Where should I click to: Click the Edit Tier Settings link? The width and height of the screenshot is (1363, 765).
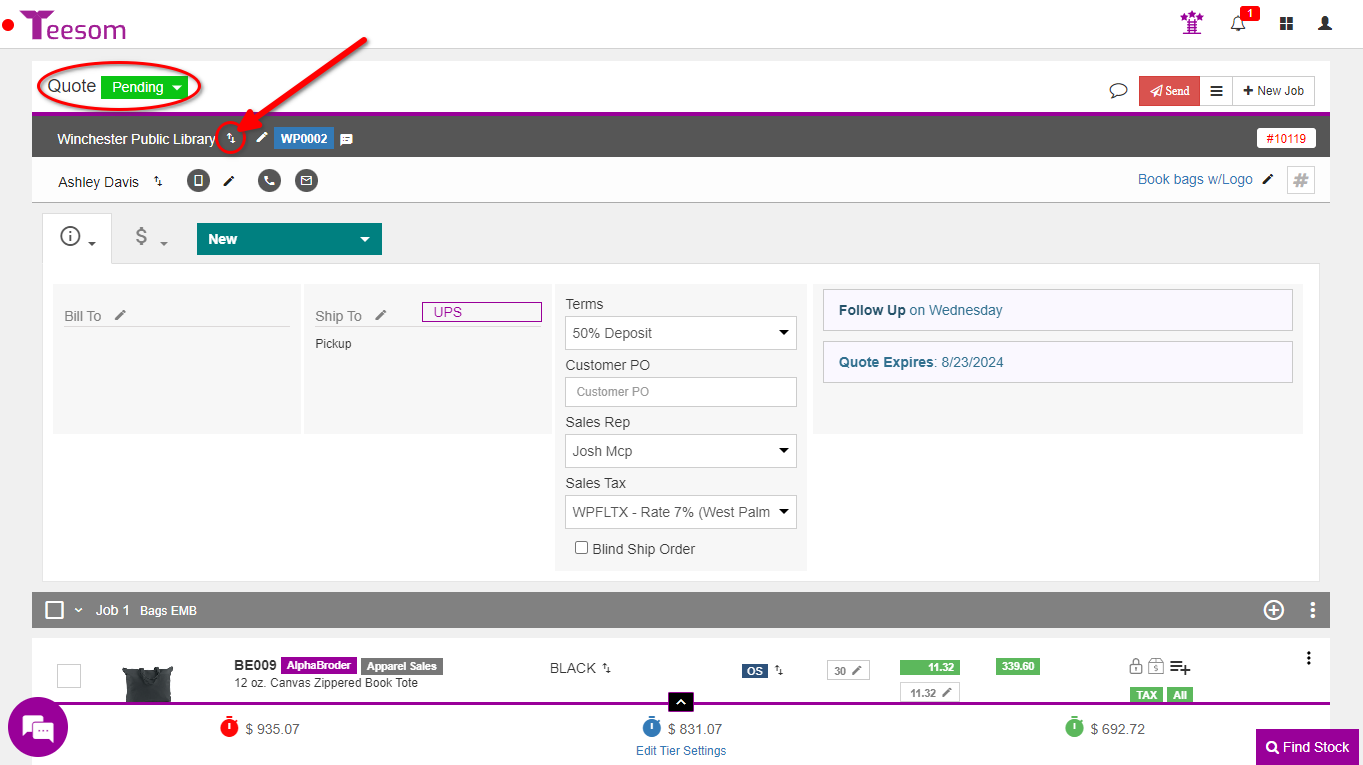click(681, 751)
